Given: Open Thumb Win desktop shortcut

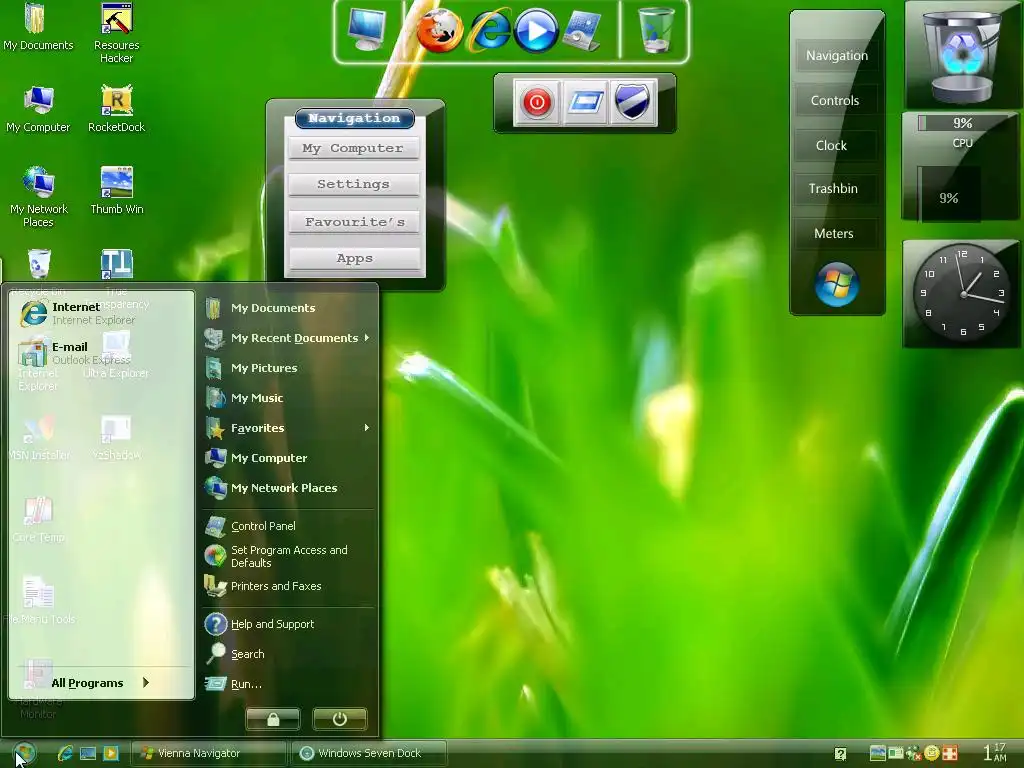Looking at the screenshot, I should pos(117,191).
